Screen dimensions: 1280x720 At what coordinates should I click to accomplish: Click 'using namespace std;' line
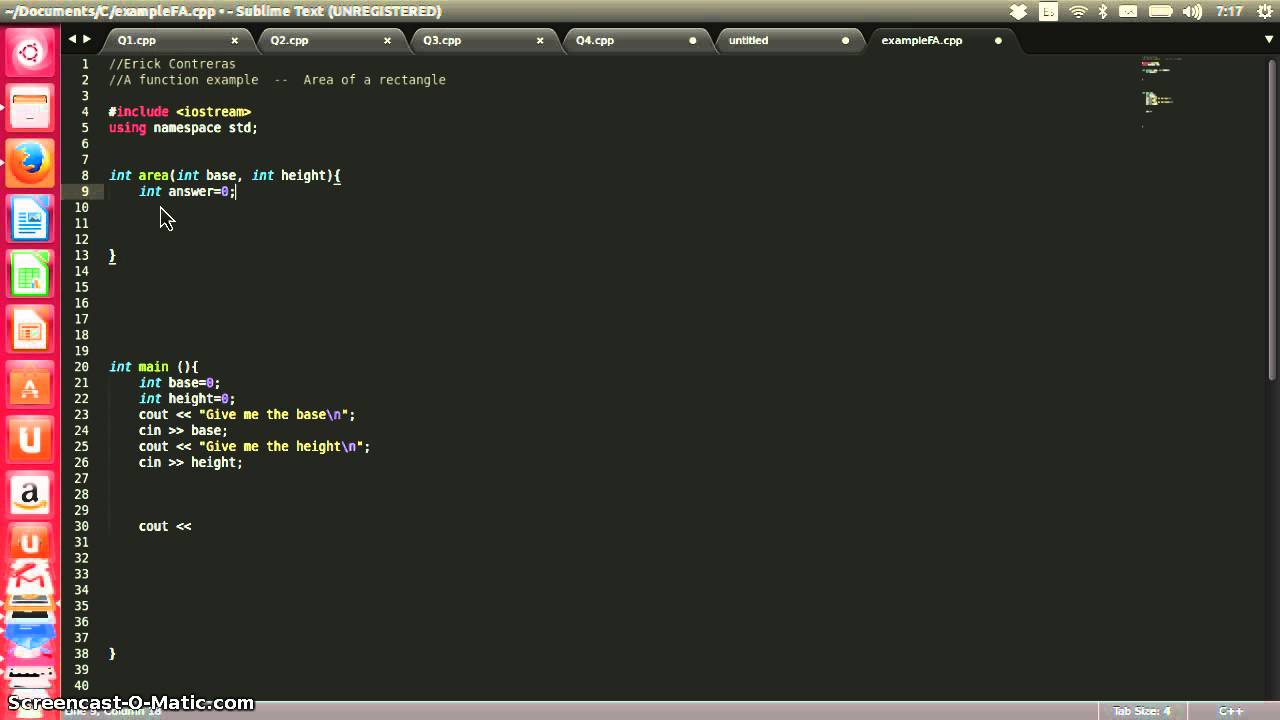tap(183, 128)
